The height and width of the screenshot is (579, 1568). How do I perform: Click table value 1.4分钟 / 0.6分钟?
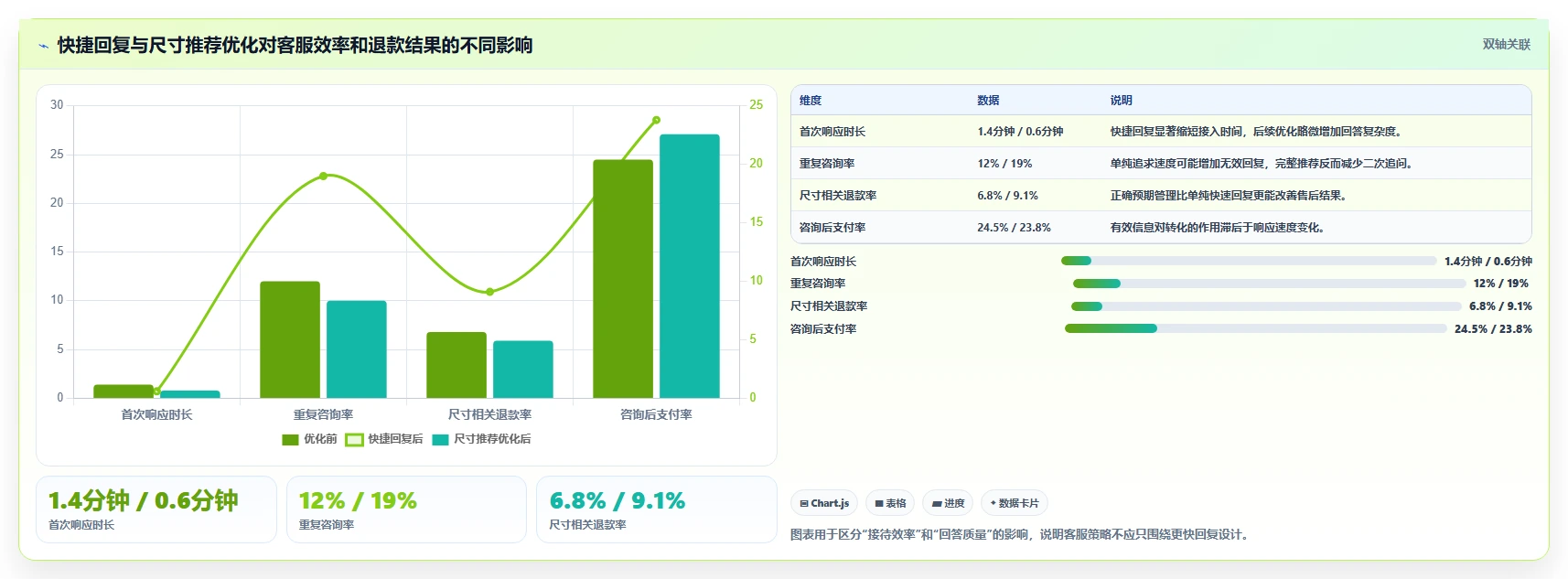pos(1020,132)
